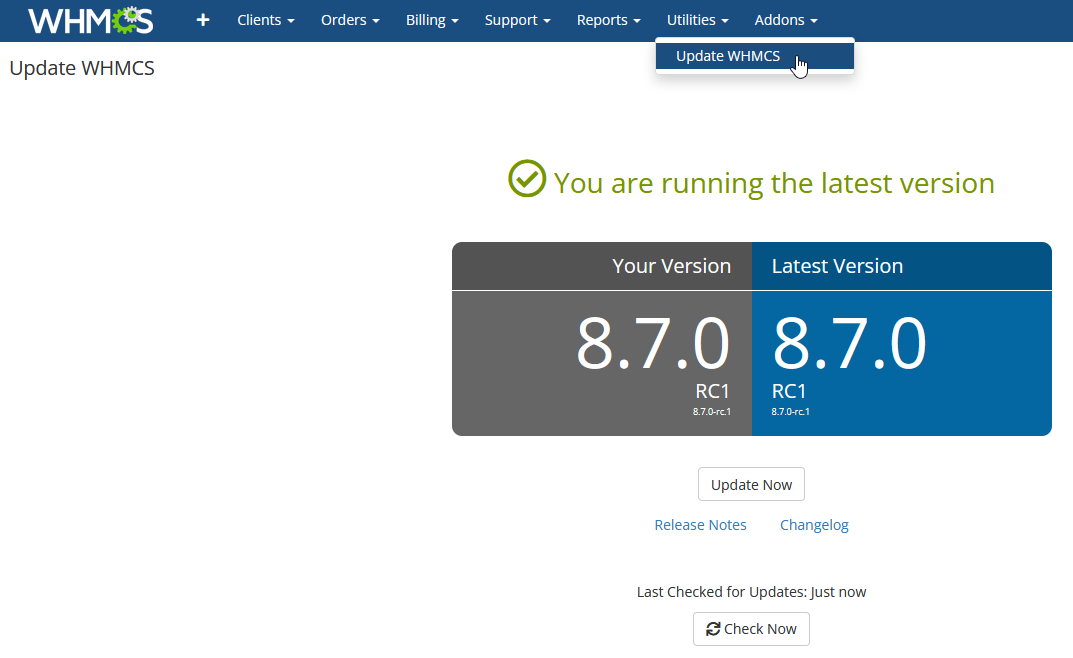Screen dimensions: 1073x658
Task: Click RC1 label under Your Version
Action: pos(713,391)
